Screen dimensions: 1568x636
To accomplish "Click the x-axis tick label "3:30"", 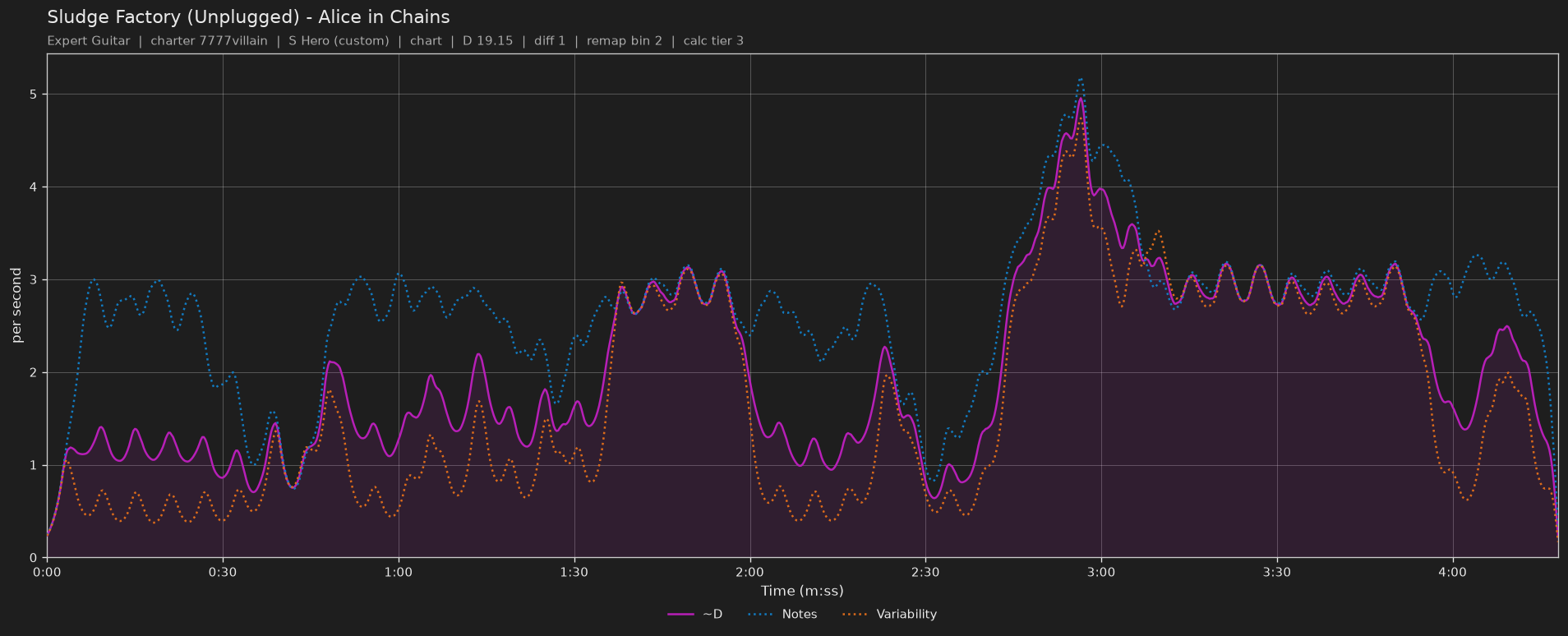I will point(1277,572).
